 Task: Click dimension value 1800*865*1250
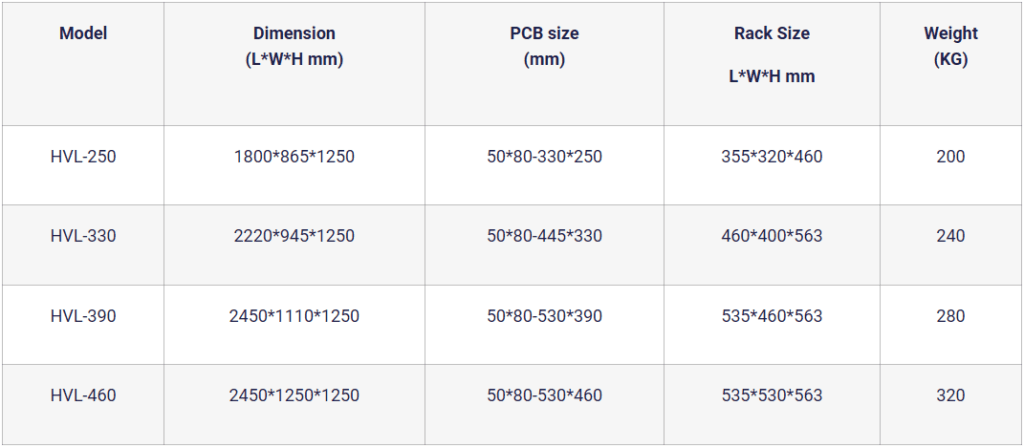[x=294, y=156]
